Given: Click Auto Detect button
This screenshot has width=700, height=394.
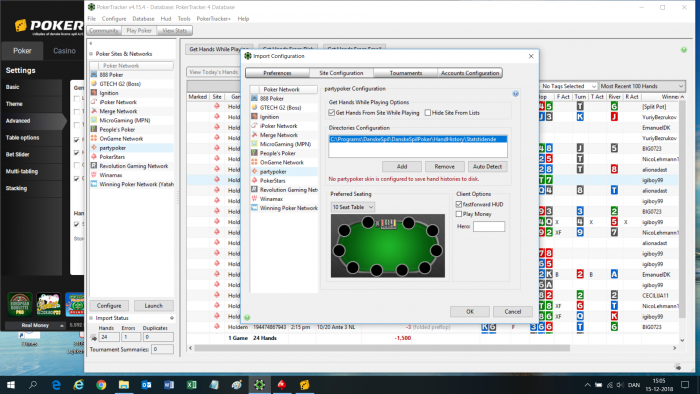Looking at the screenshot, I should [x=488, y=166].
